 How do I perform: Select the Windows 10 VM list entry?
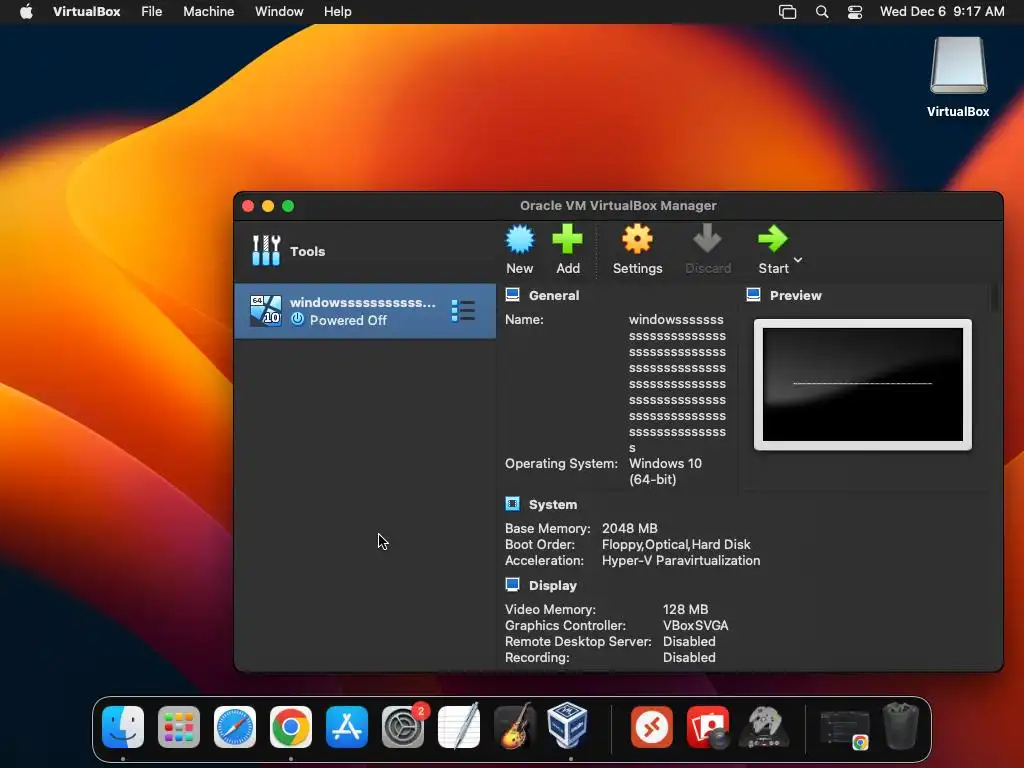coord(365,311)
